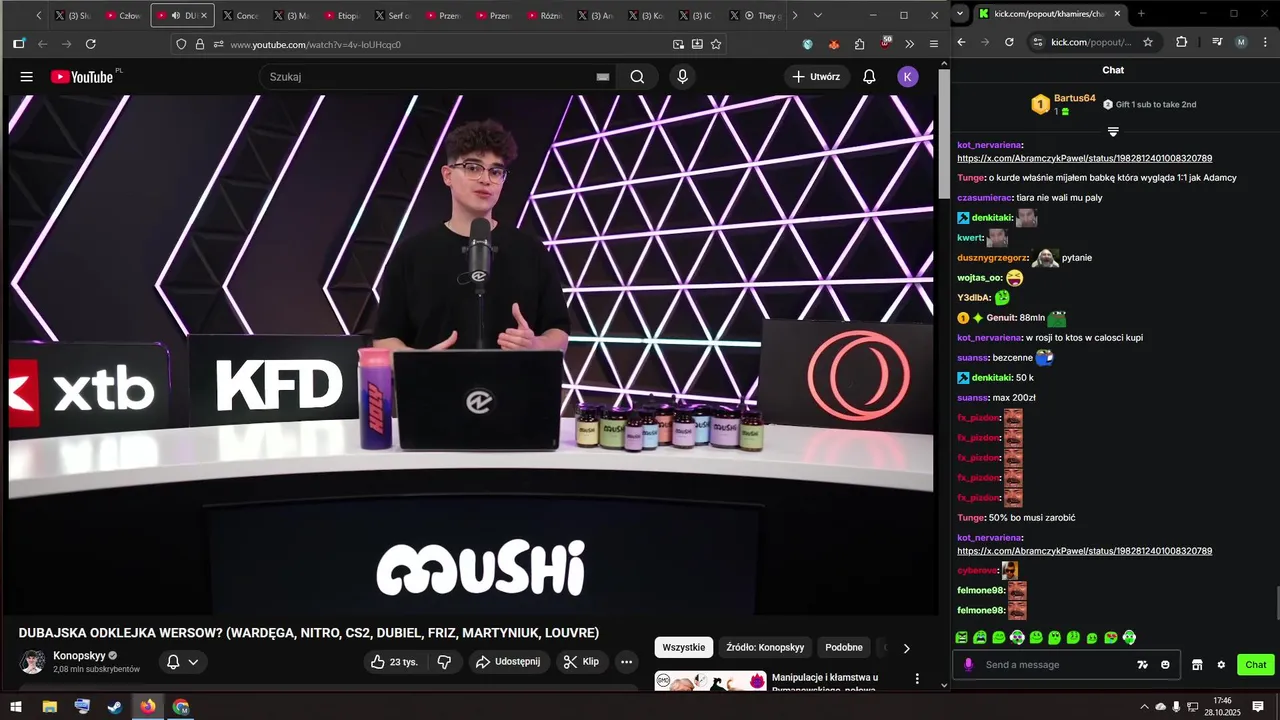Open Kick chat settings gear
The height and width of the screenshot is (720, 1280).
[1221, 665]
